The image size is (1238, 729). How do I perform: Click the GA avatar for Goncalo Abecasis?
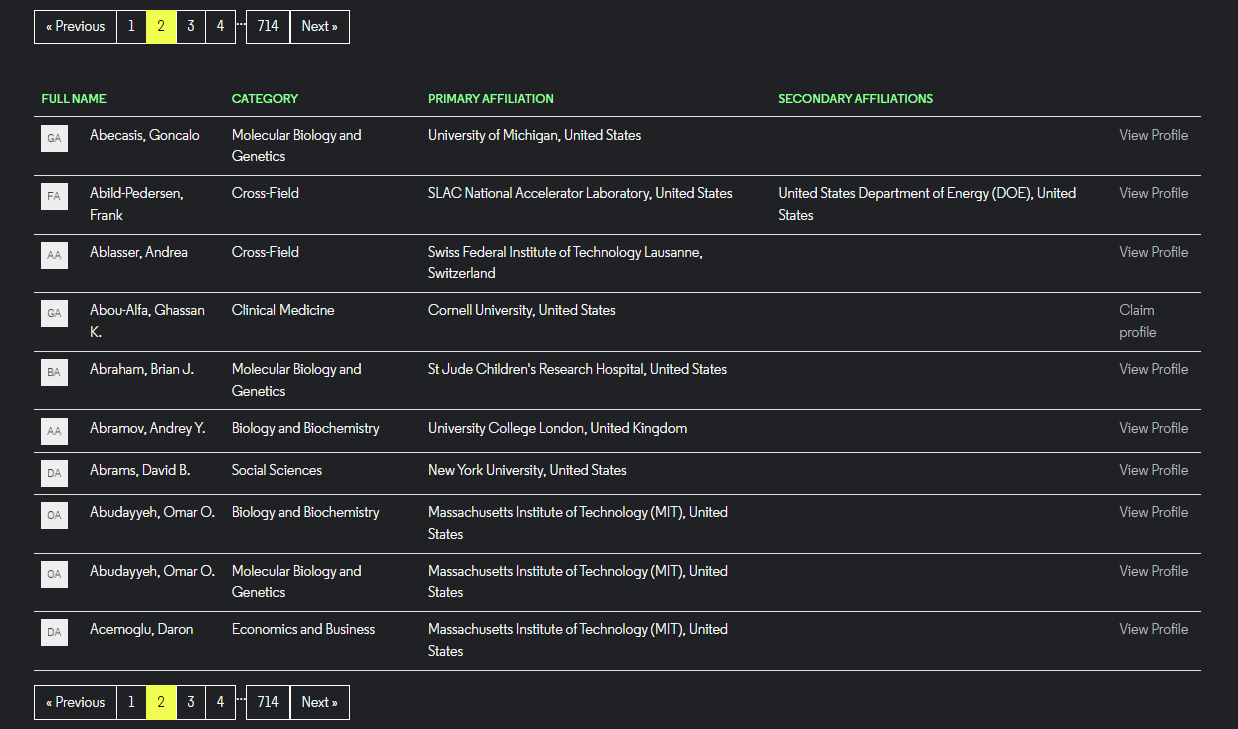(x=54, y=138)
